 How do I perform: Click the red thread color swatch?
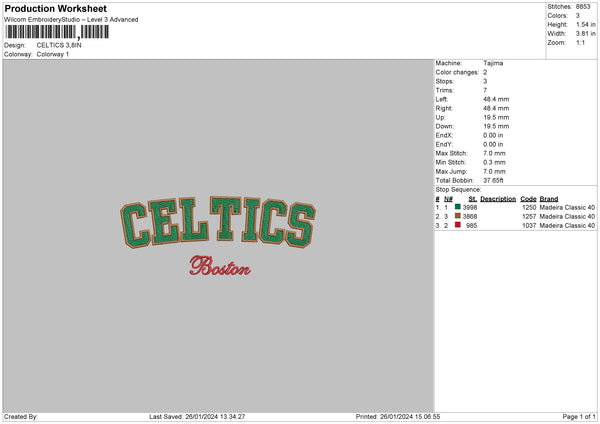[457, 225]
